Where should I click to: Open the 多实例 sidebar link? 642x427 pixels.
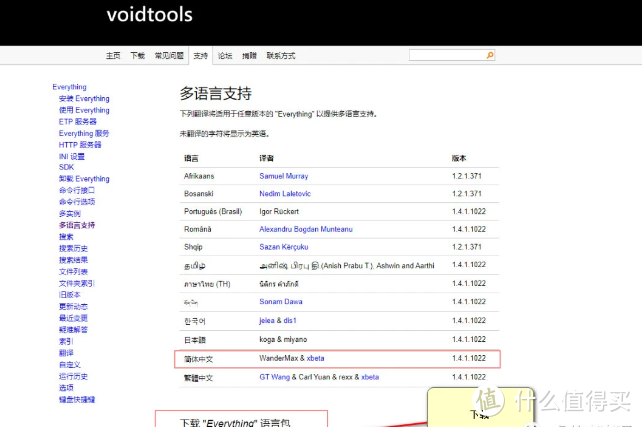(70, 214)
